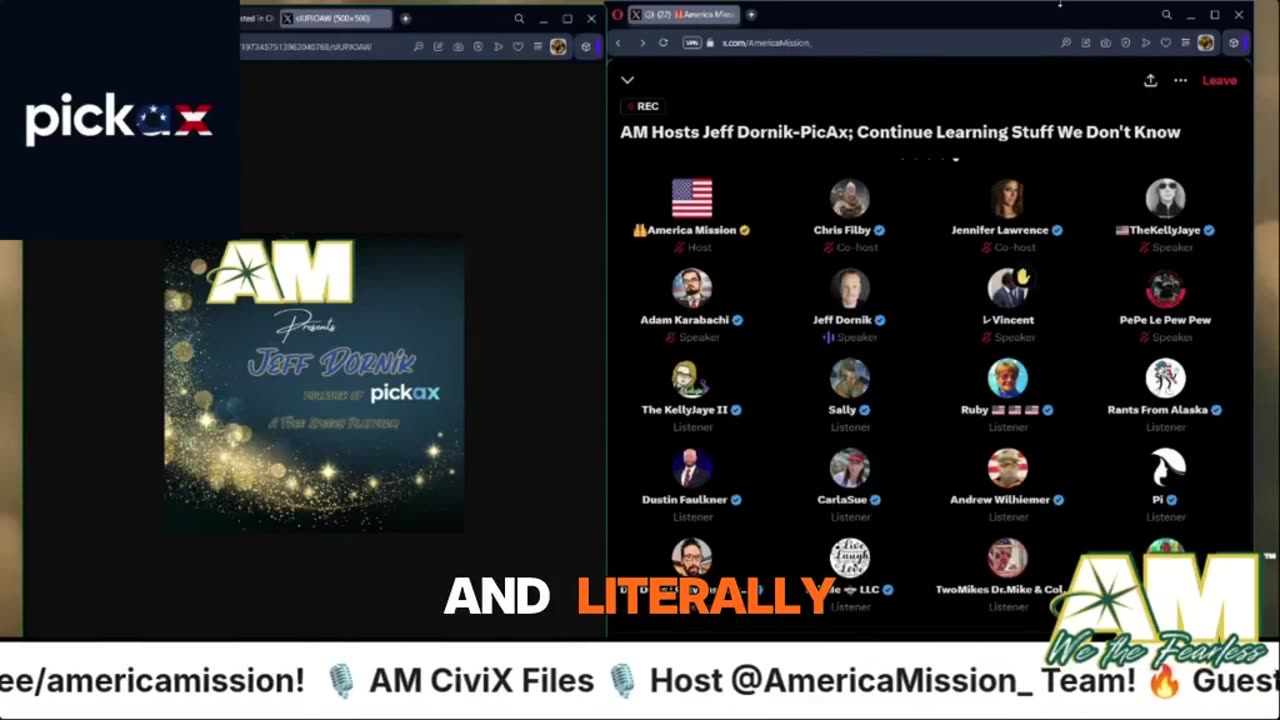Open the Space's three-dot more options
This screenshot has width=1280, height=720.
pyautogui.click(x=1181, y=80)
